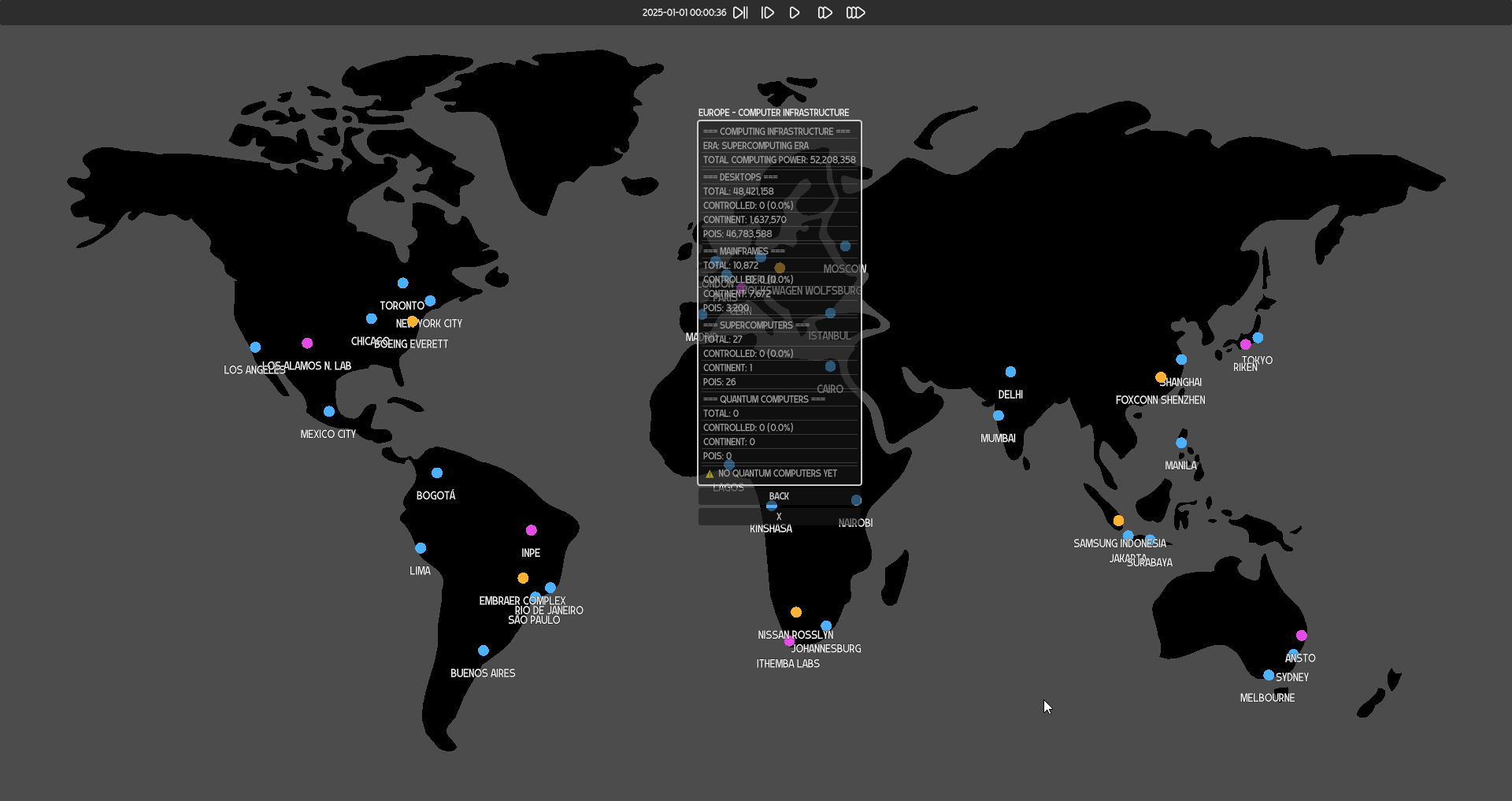Click the yellow warning icon for quantum computers

coord(710,474)
